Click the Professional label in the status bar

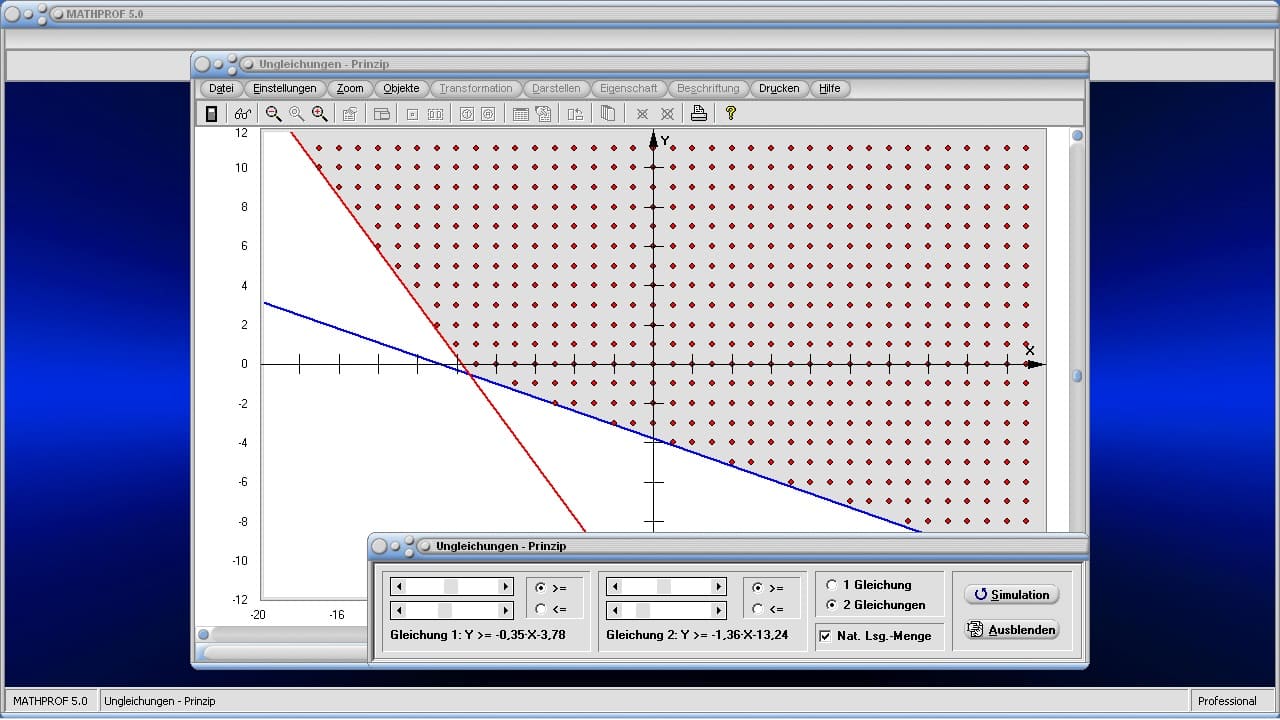tap(1227, 701)
